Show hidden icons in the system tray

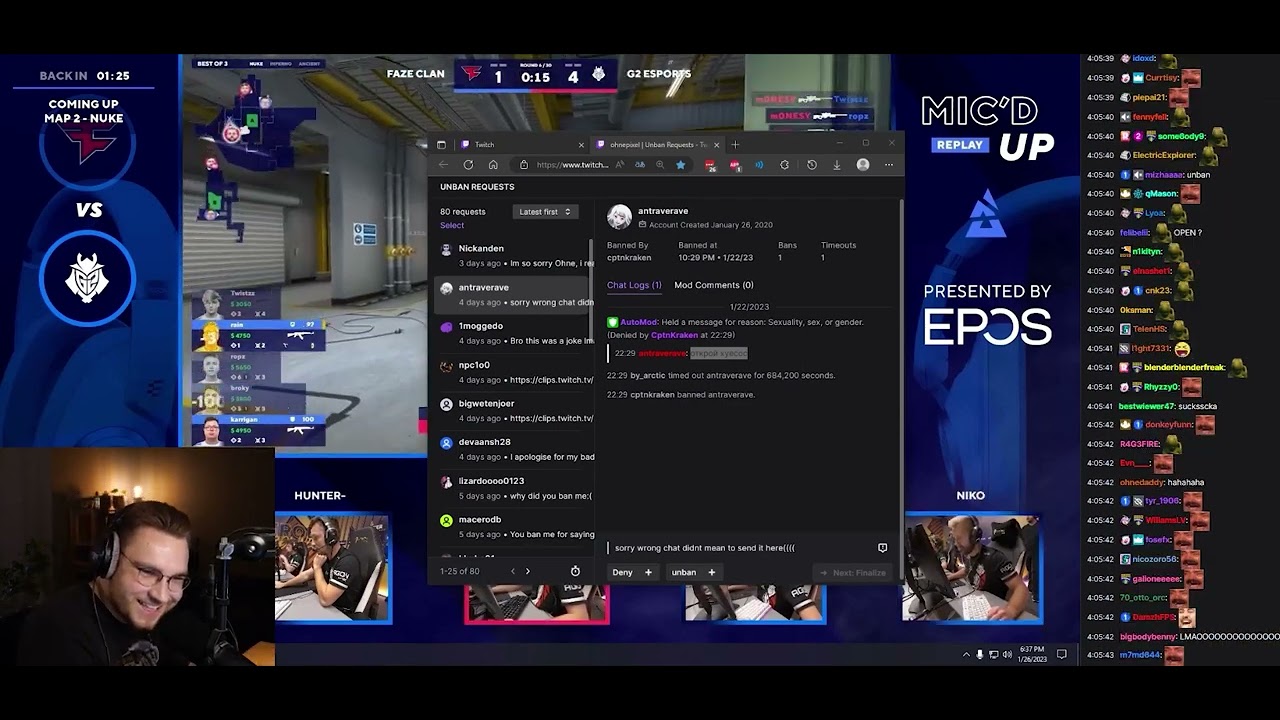coord(966,654)
